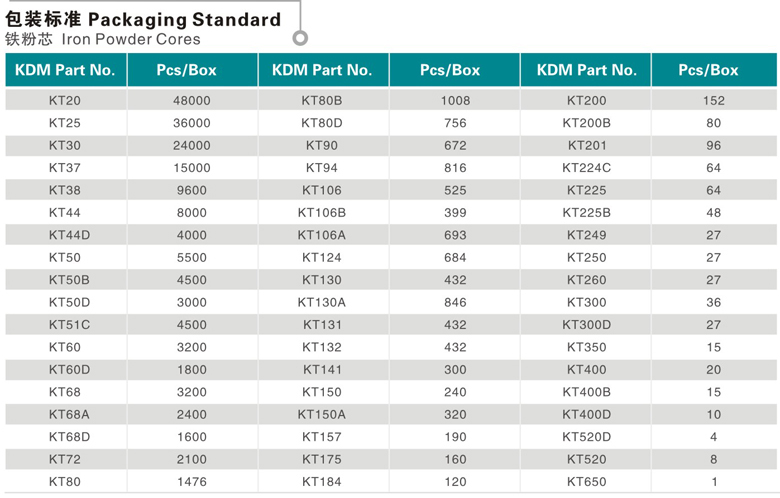Select the KT80B part number cell

click(322, 100)
